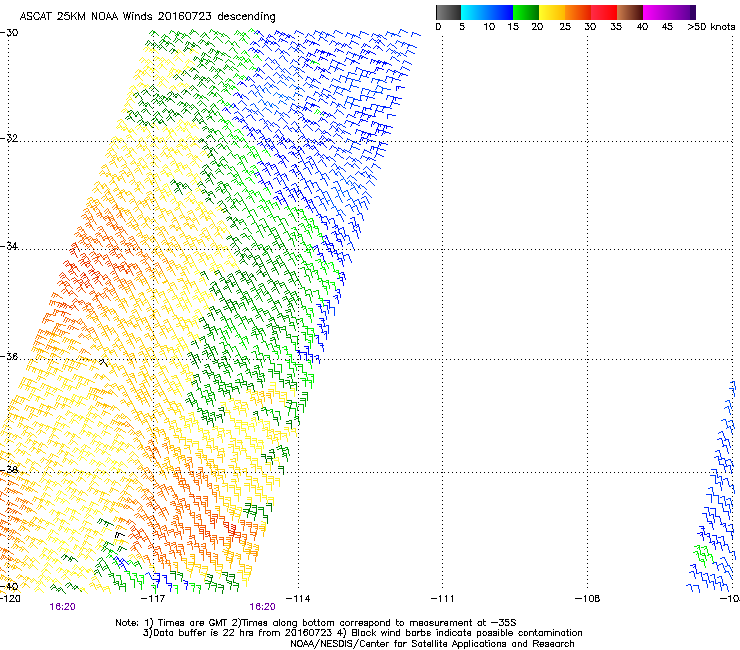This screenshot has width=740, height=650.
Task: Click the -38 latitude axis label
Action: (9, 470)
